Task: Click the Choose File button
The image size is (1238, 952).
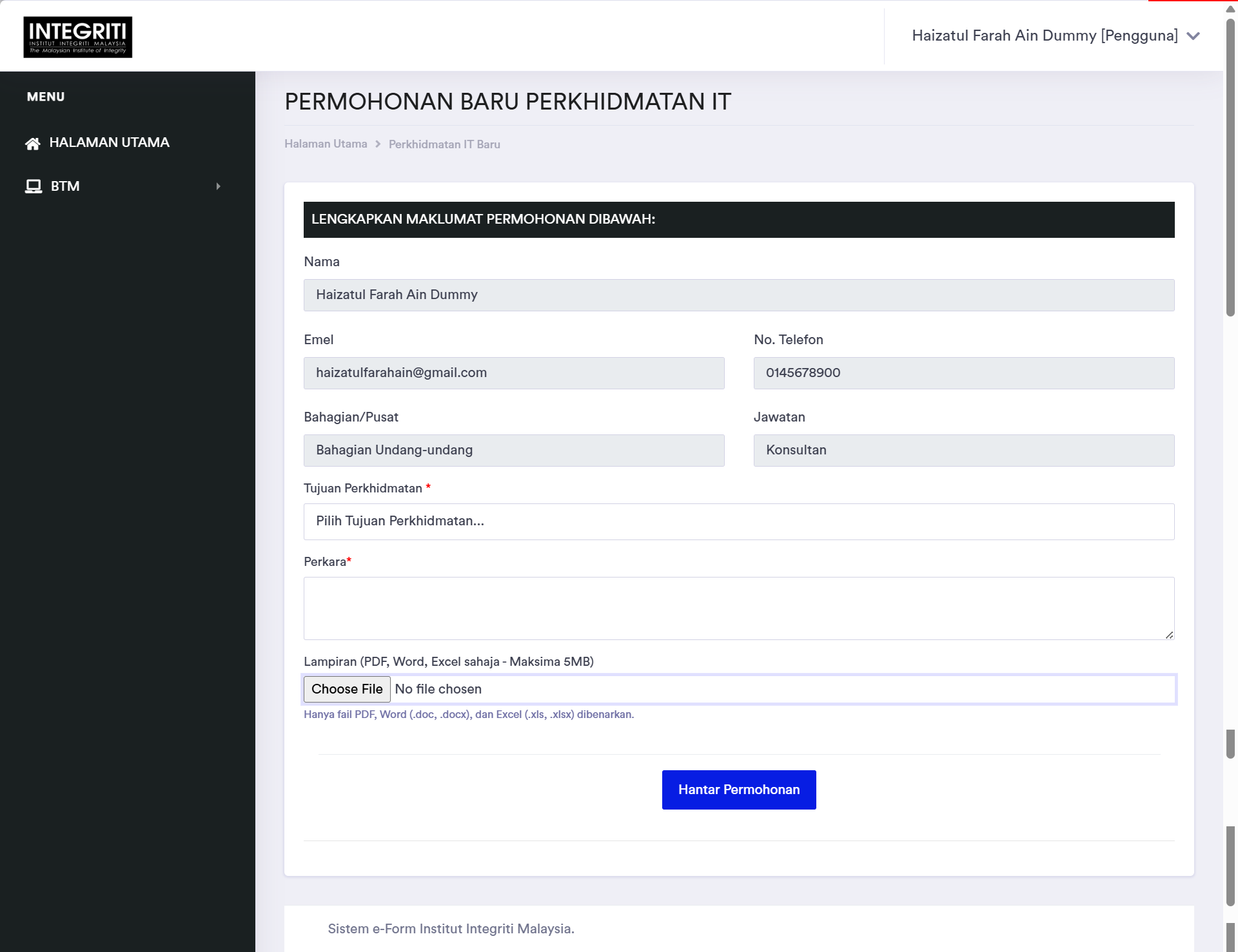Action: point(347,689)
